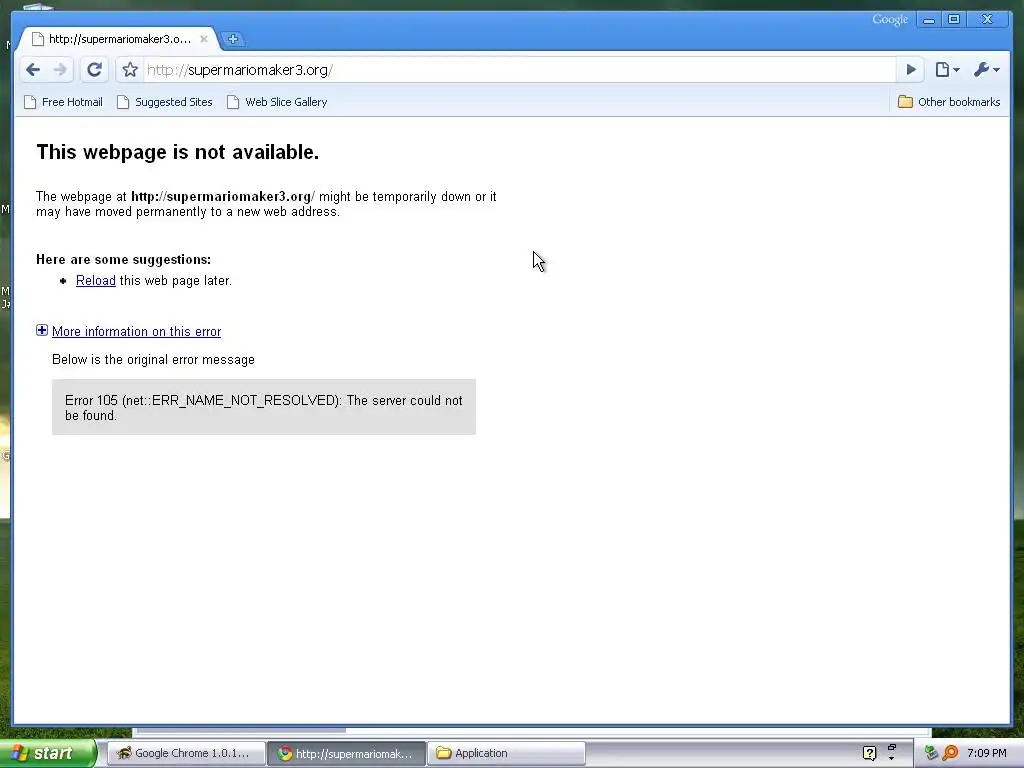Click the Error 105 message text
Screen dimensions: 1024x768
click(263, 408)
